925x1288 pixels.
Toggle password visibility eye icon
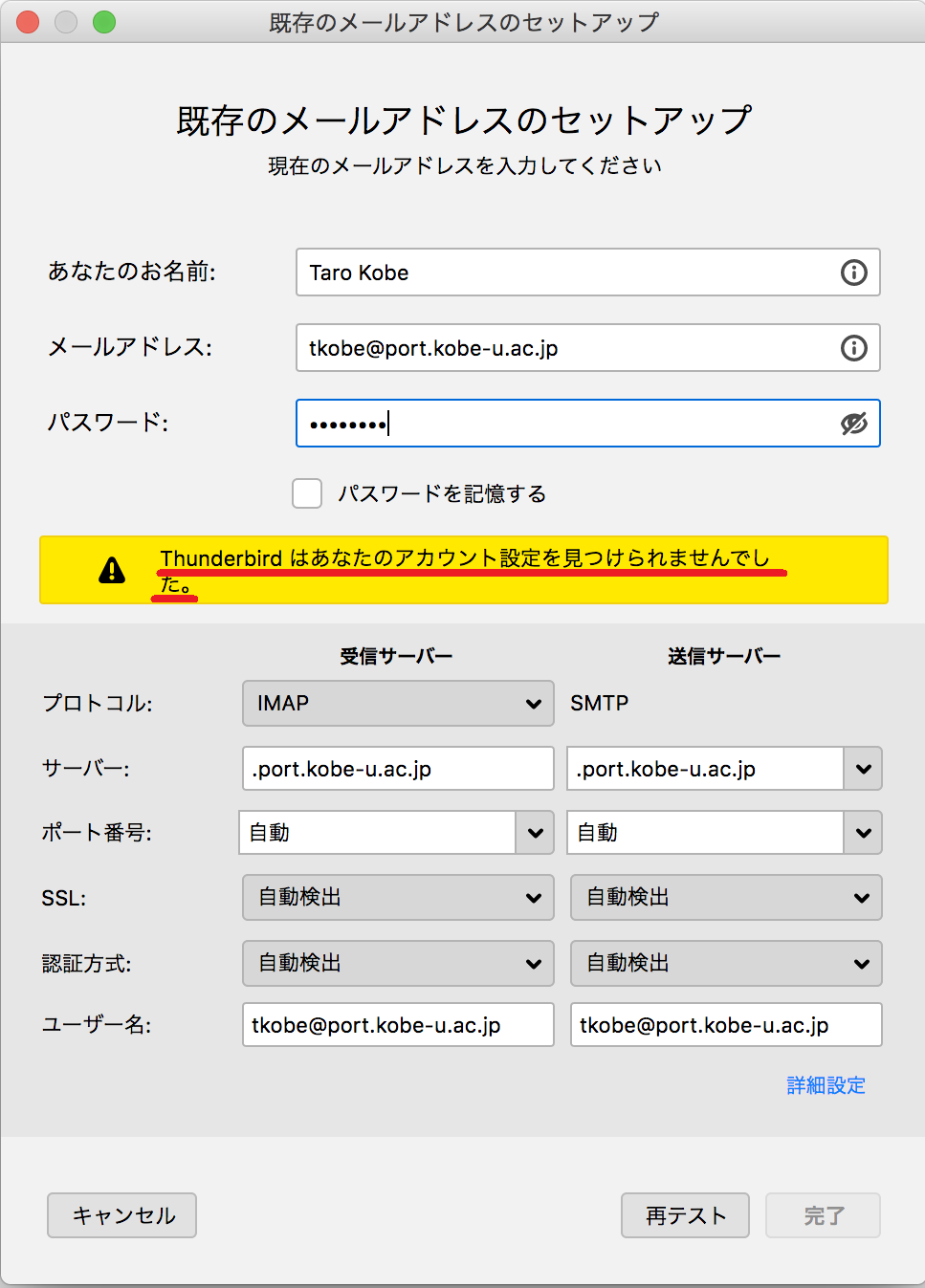click(853, 424)
